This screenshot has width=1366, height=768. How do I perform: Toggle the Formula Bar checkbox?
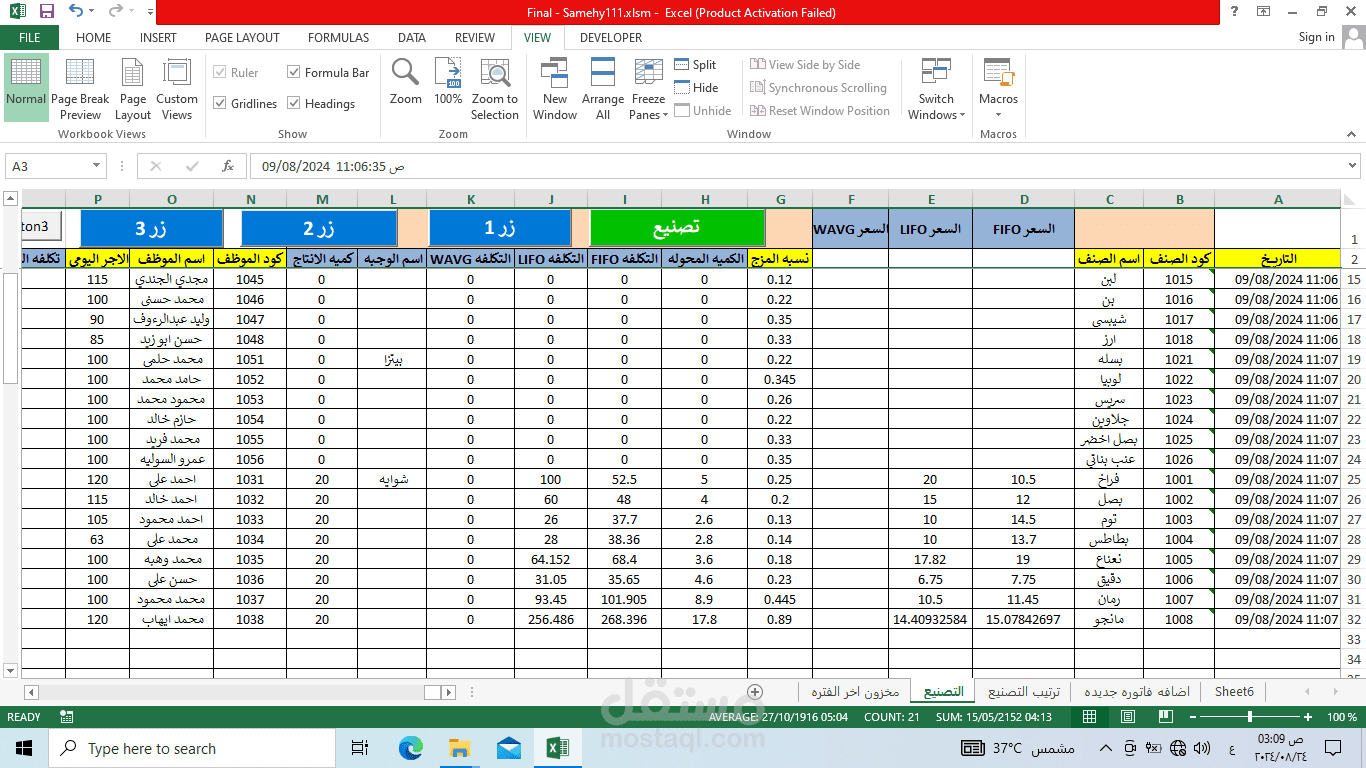click(294, 72)
